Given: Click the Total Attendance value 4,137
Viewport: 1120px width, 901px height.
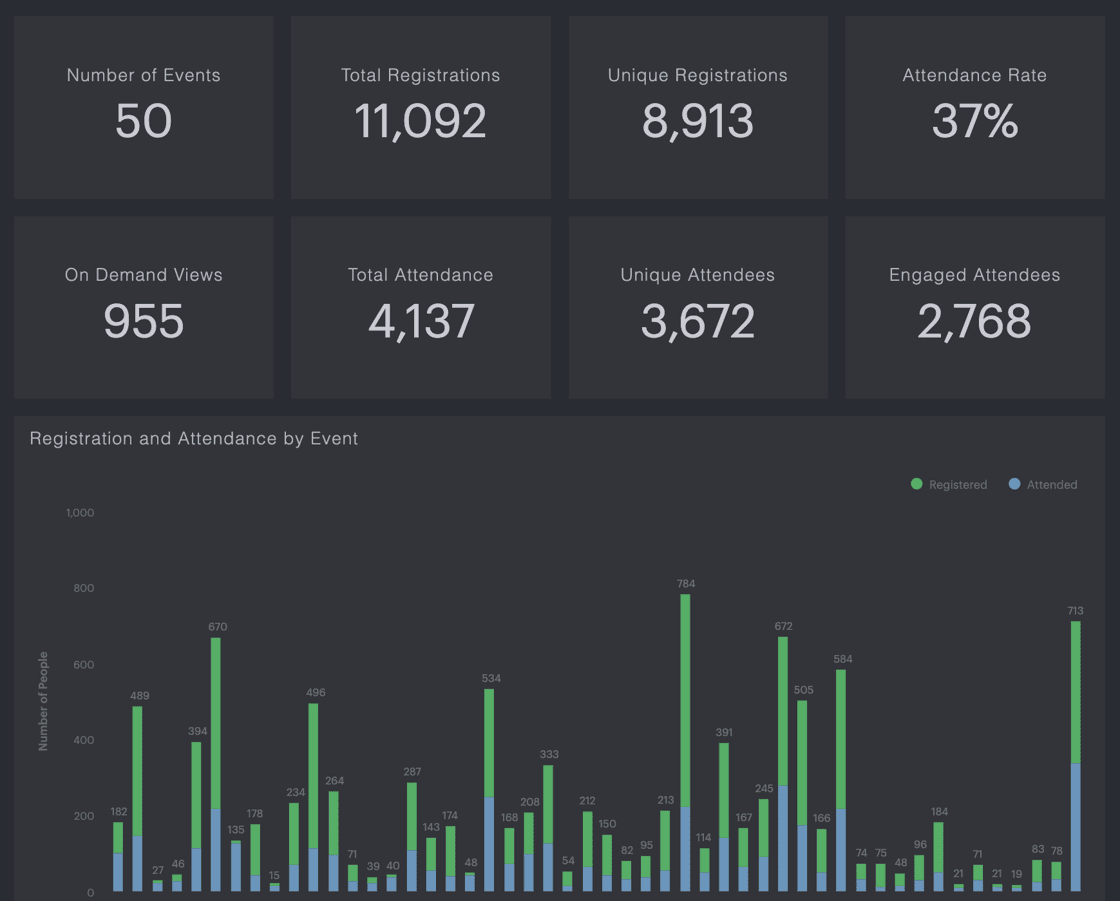Looking at the screenshot, I should coord(420,322).
